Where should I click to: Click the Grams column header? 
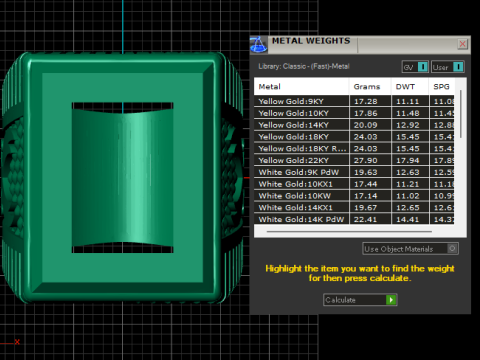[370, 87]
